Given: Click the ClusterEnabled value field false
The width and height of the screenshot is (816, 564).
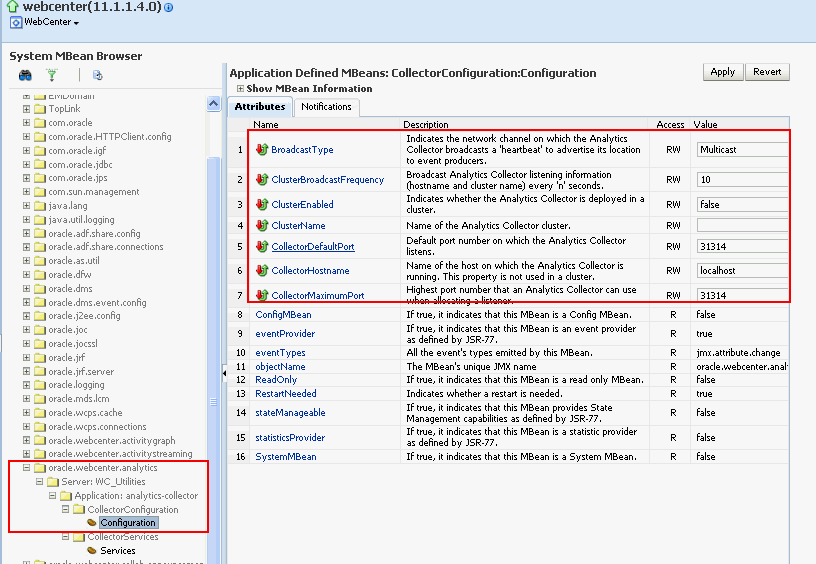Looking at the screenshot, I should coord(742,204).
